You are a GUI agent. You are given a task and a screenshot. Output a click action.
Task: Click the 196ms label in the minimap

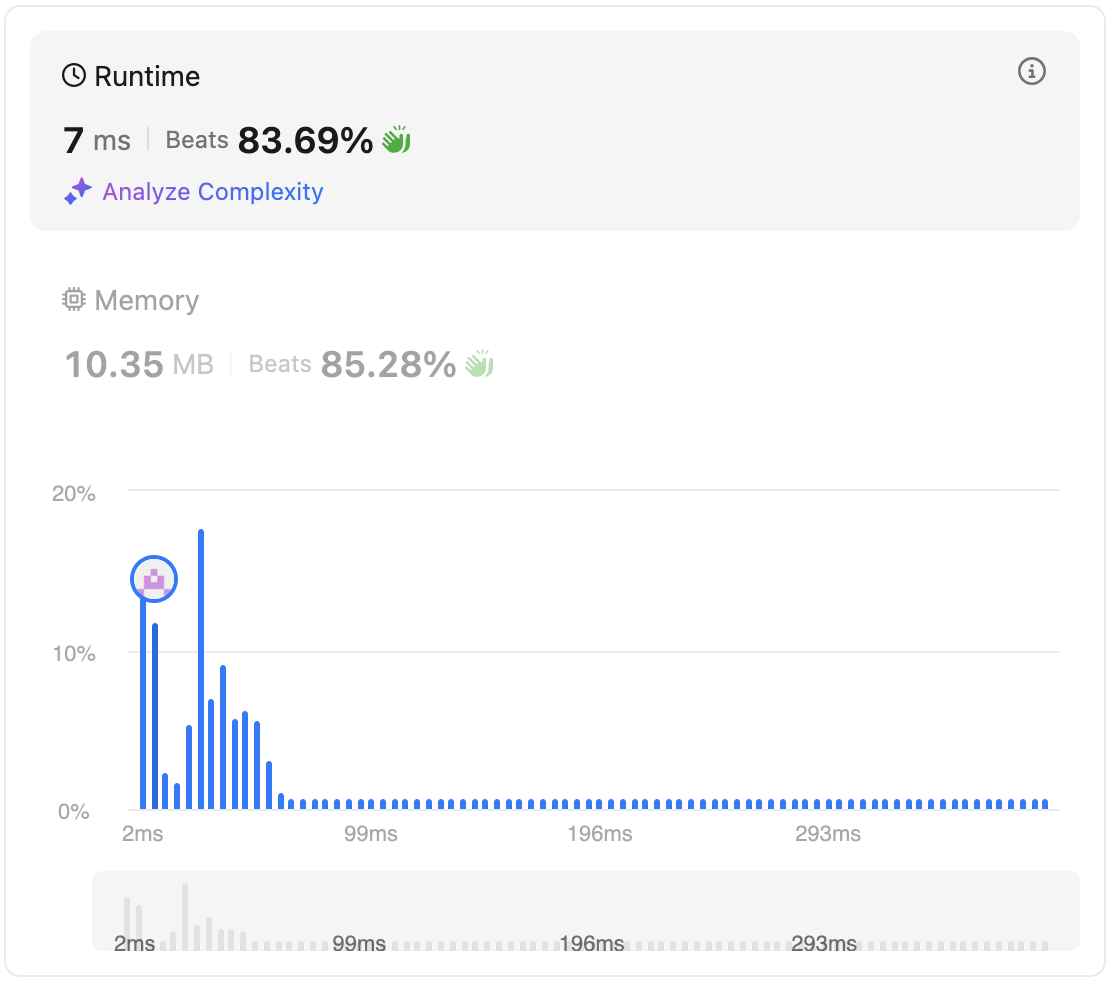(x=592, y=943)
